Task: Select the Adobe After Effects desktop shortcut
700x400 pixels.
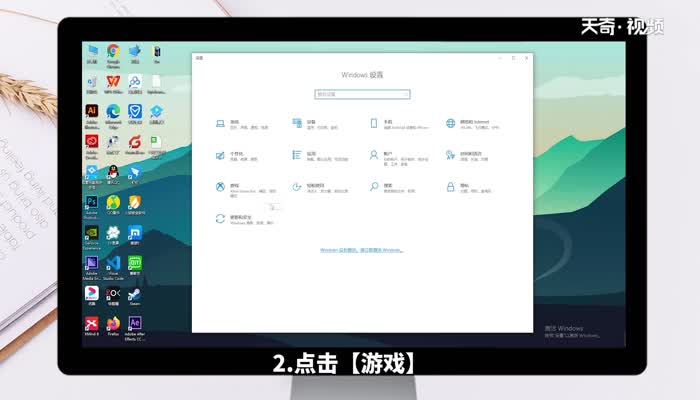Action: click(x=135, y=329)
